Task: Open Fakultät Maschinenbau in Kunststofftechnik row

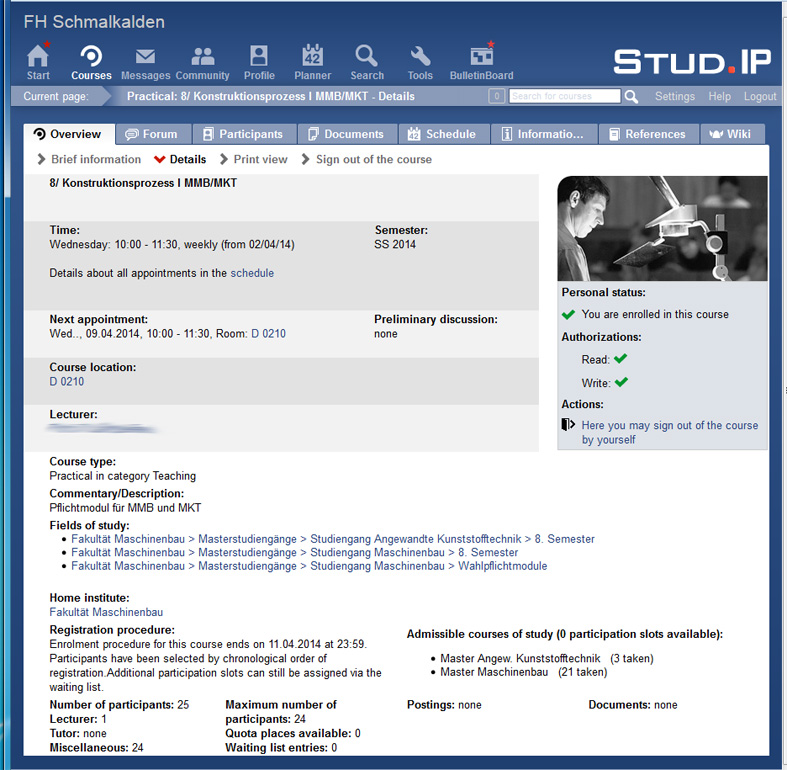Action: click(x=128, y=539)
